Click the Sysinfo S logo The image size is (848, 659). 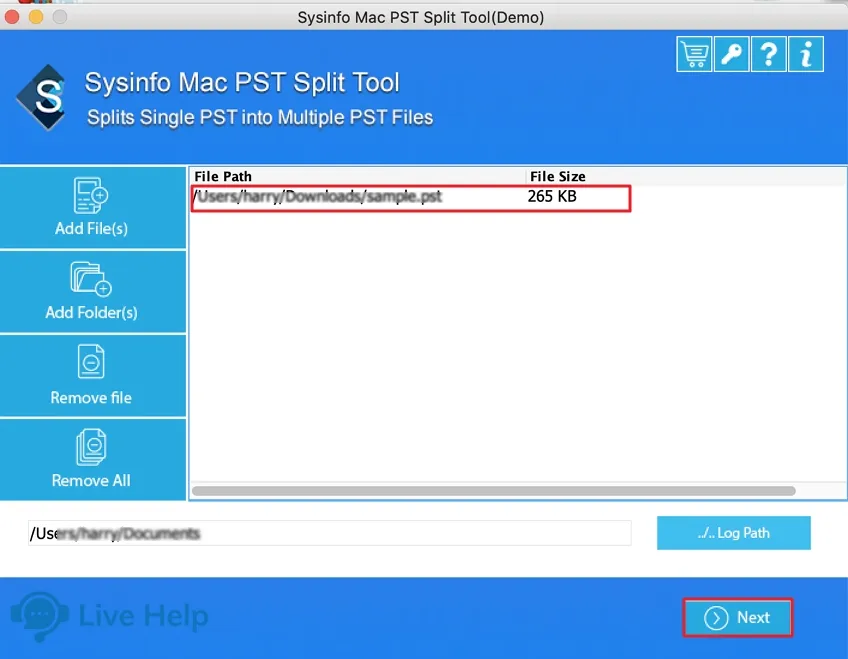43,97
